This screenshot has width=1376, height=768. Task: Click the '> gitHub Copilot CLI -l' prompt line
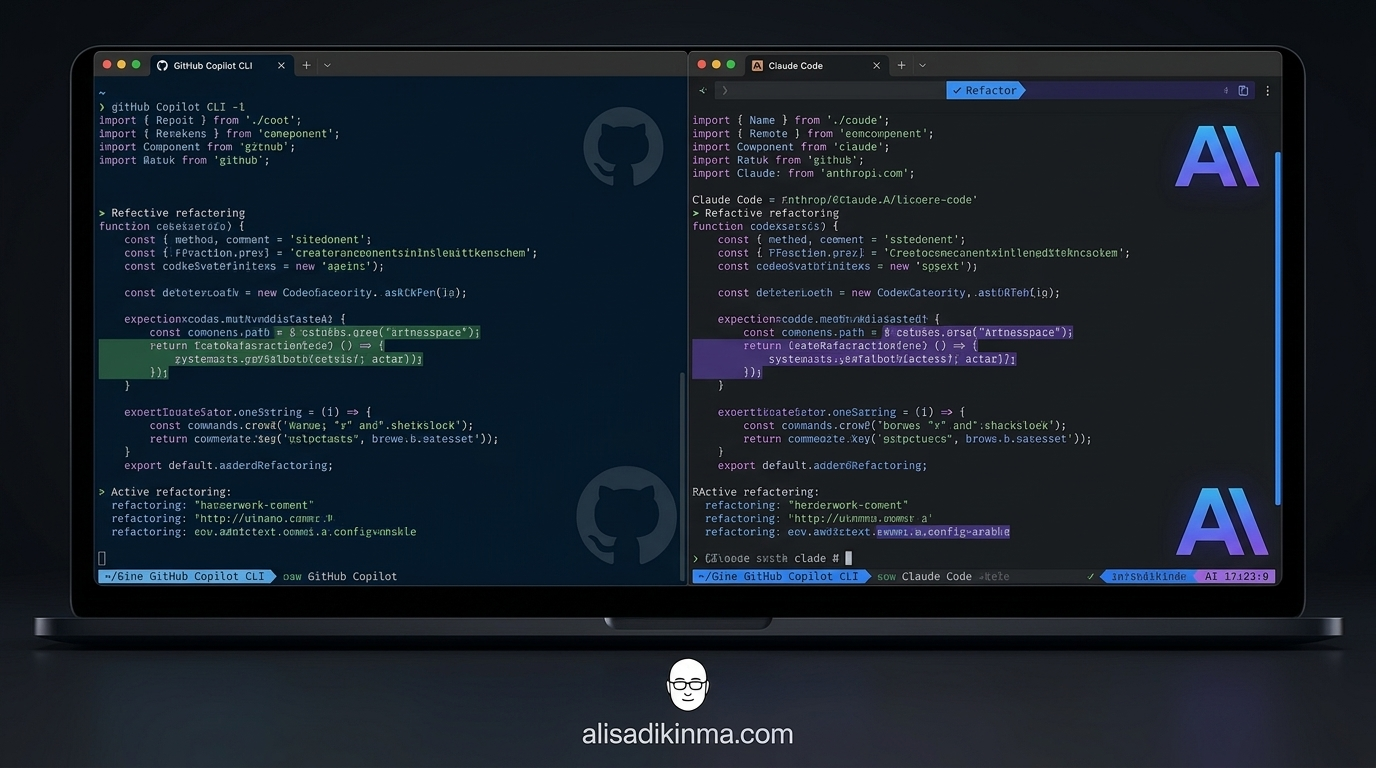pyautogui.click(x=172, y=106)
